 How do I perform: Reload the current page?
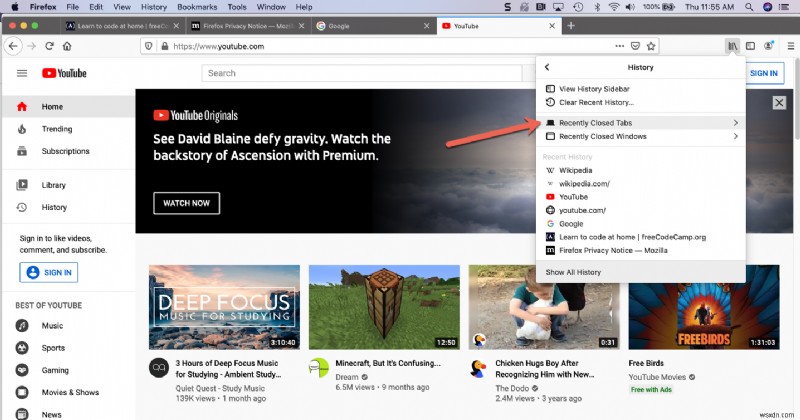tap(49, 46)
